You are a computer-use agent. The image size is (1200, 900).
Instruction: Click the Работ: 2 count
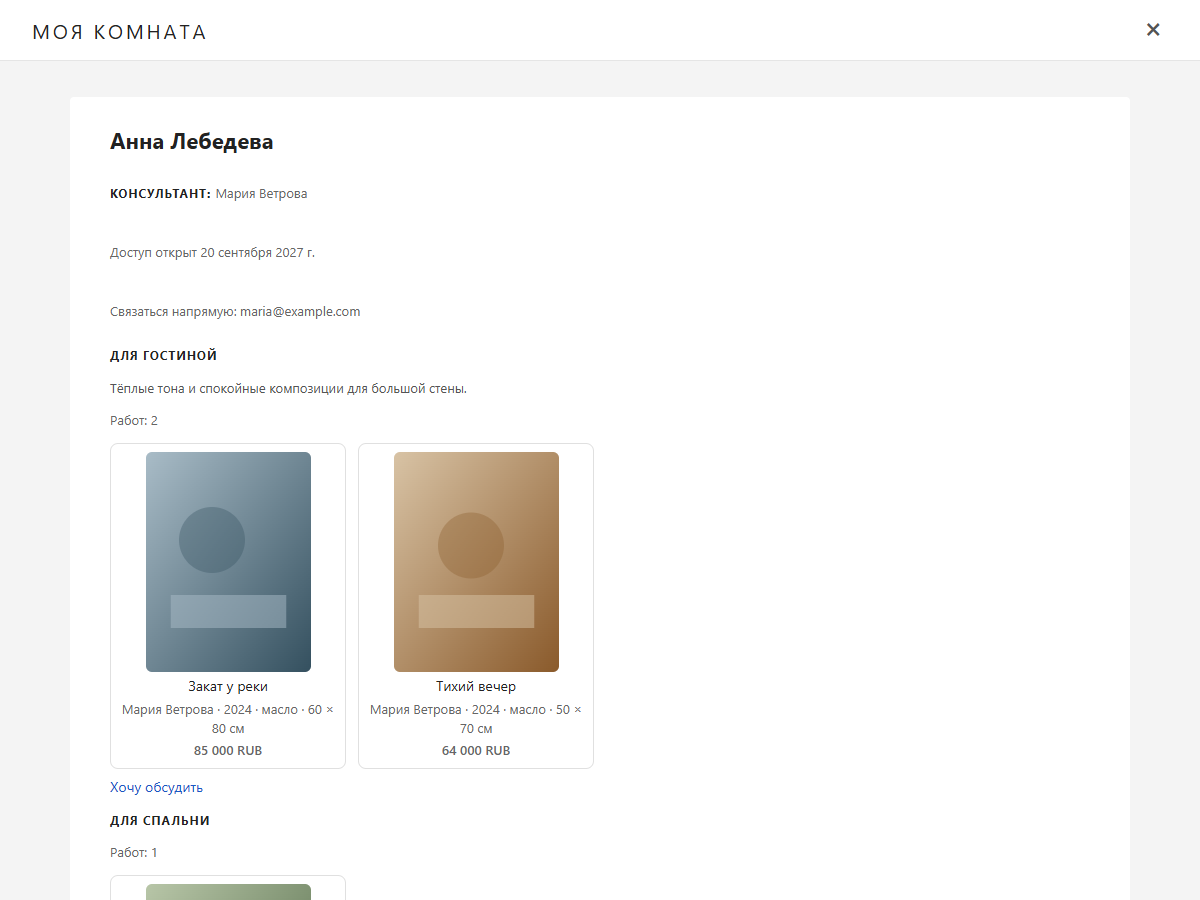pyautogui.click(x=134, y=421)
